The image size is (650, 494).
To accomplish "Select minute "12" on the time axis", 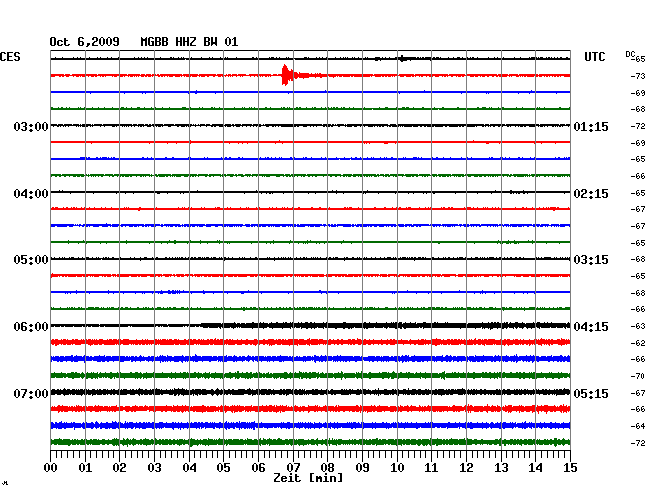I will 466,468.
